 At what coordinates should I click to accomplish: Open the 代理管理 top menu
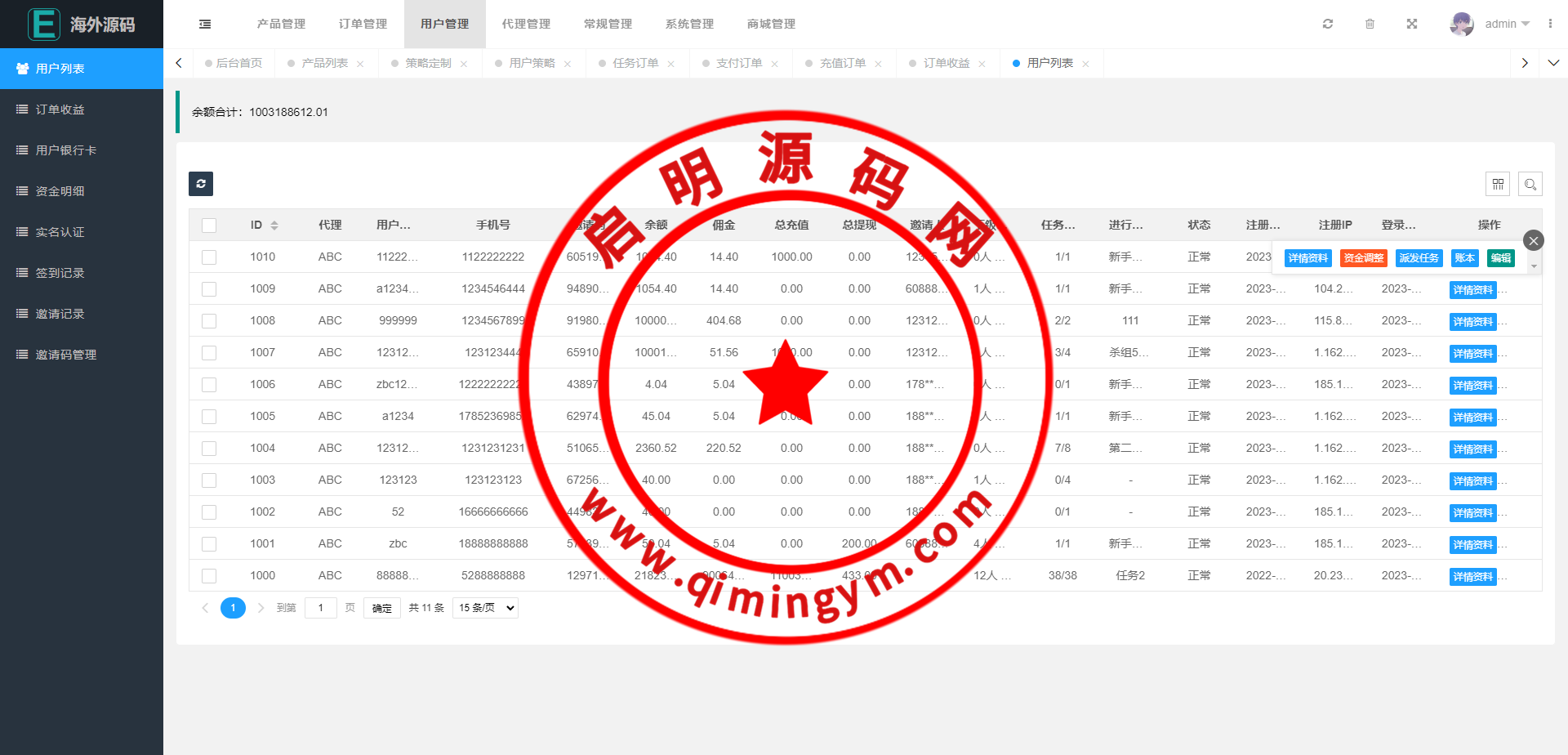point(526,25)
